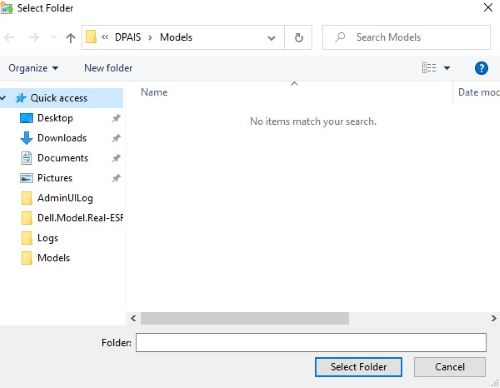Close the Select Folder dialog

[488, 7]
